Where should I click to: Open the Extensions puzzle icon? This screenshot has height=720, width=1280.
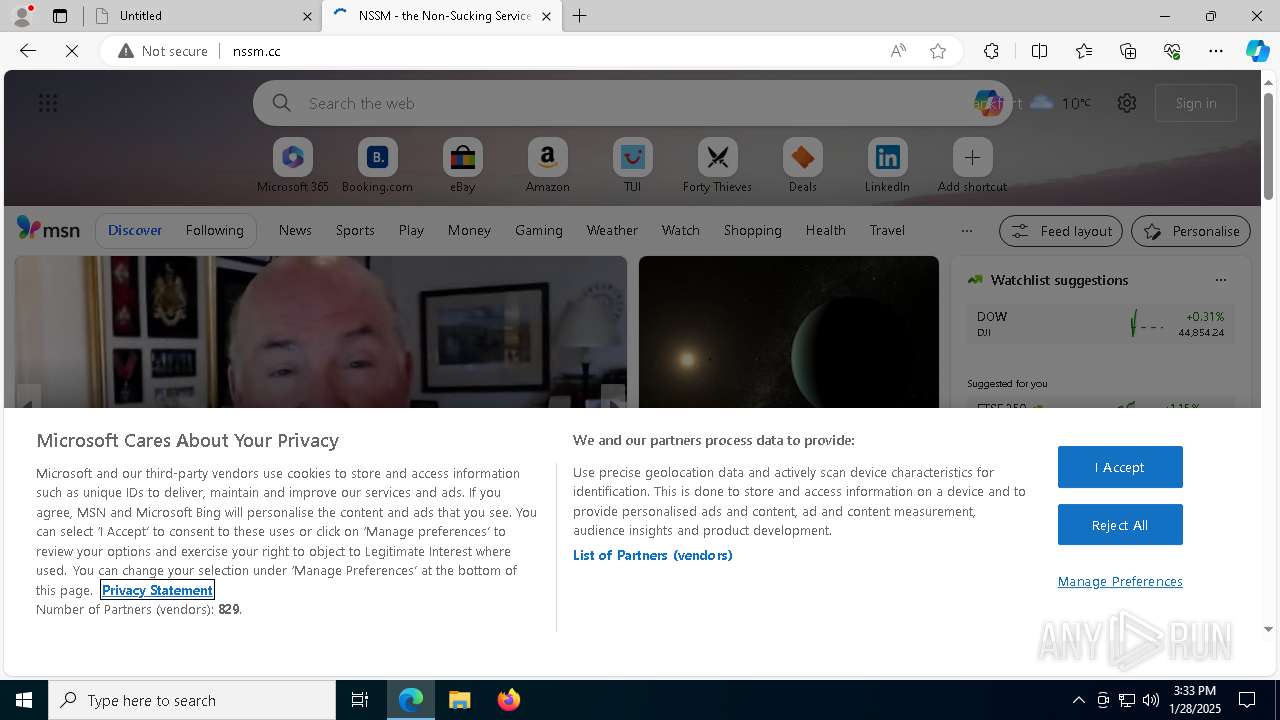(991, 51)
